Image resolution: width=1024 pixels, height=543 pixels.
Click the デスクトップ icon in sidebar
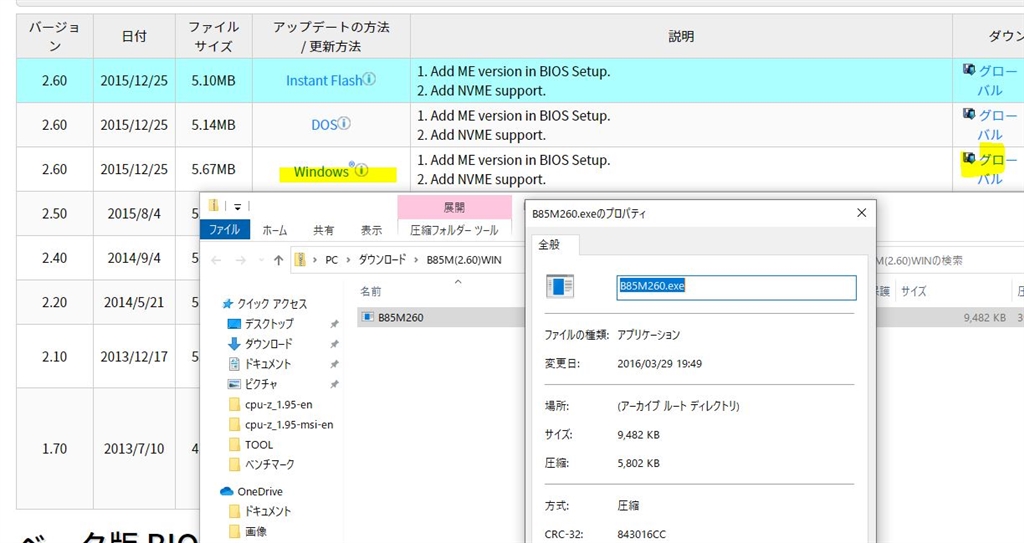[234, 324]
